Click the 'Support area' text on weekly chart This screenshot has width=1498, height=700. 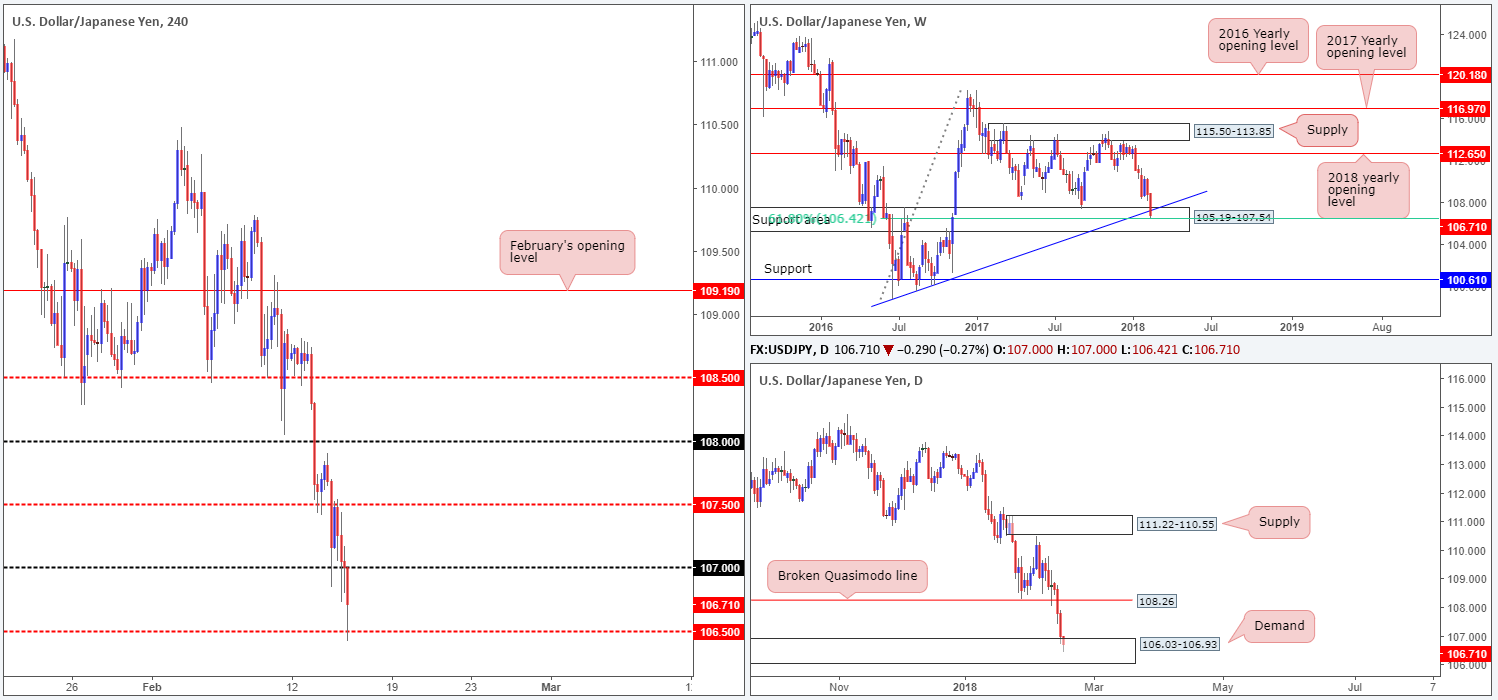click(791, 219)
